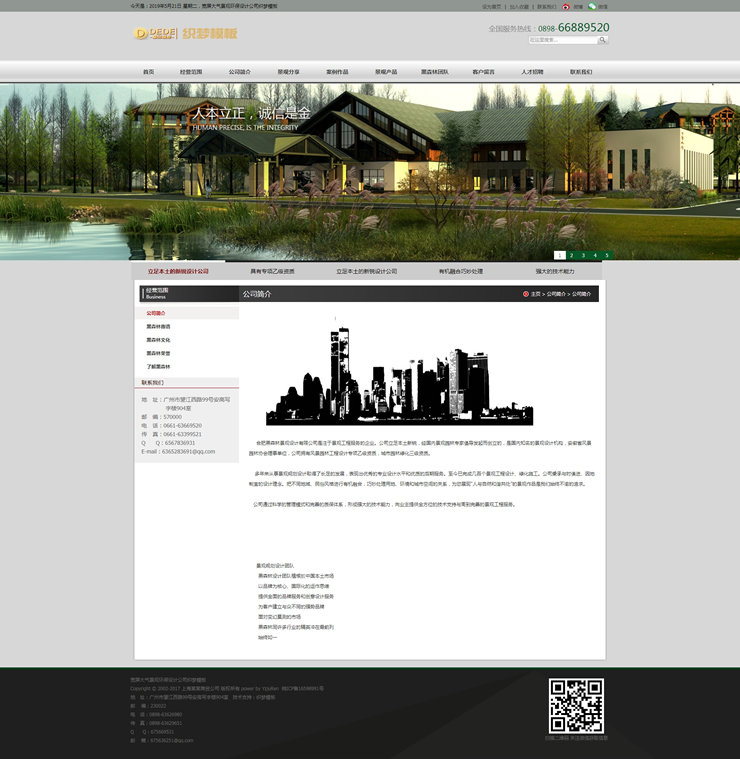Image resolution: width=740 pixels, height=759 pixels.
Task: Click the WeChat icon in top bar
Action: (592, 6)
